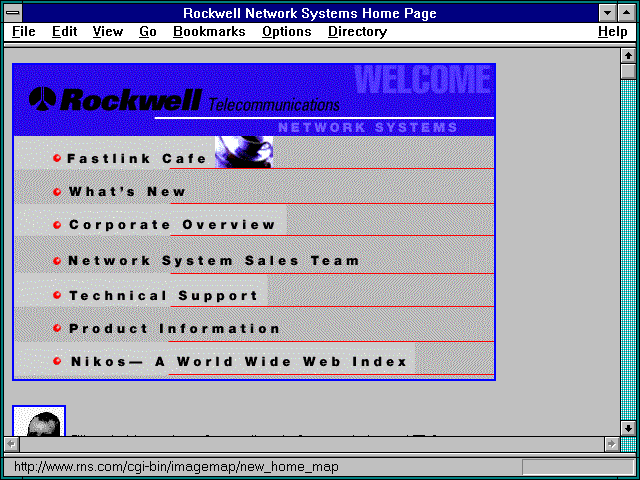Open the window control menu box
This screenshot has width=640, height=480.
tap(13, 13)
